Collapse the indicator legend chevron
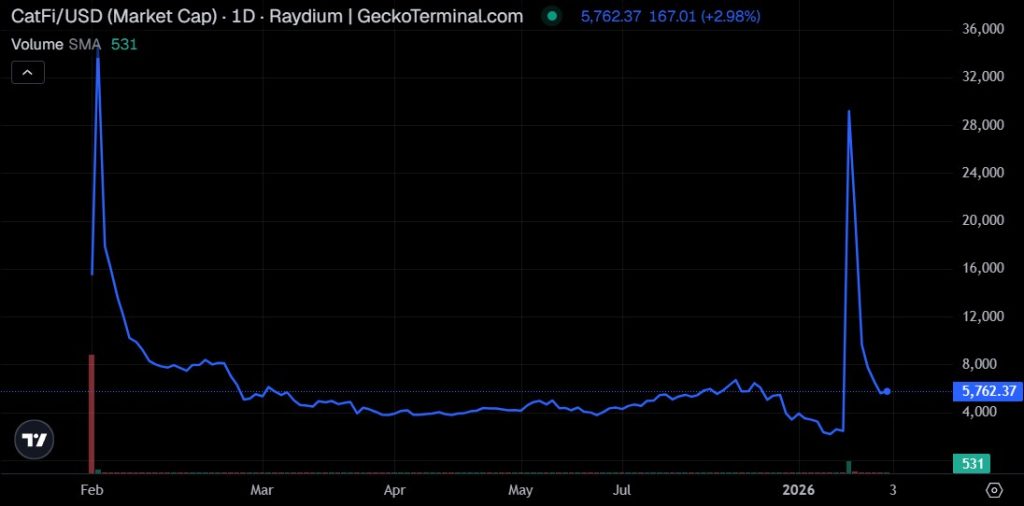1024x506 pixels. 27,72
